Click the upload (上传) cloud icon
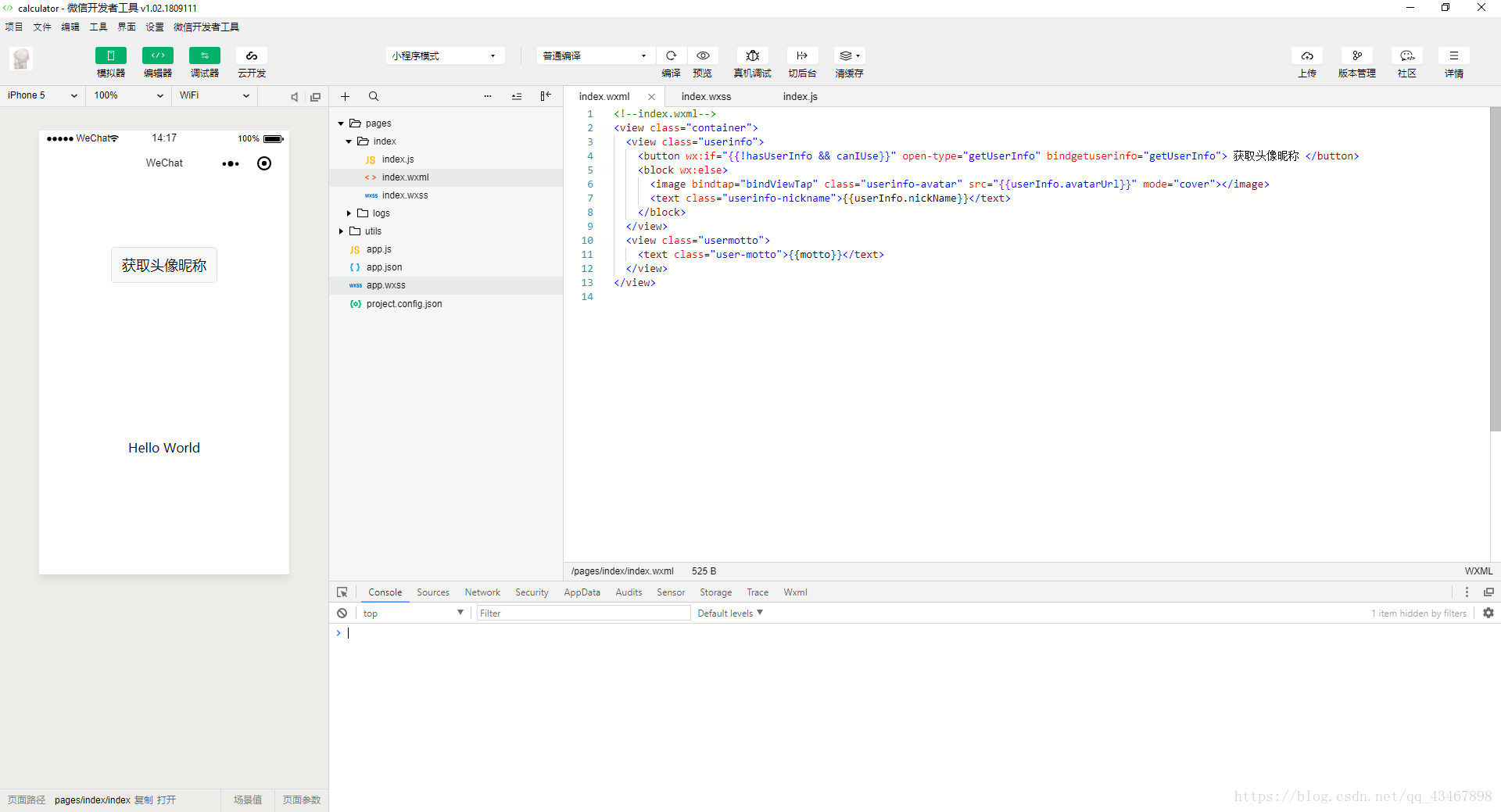 pos(1307,55)
